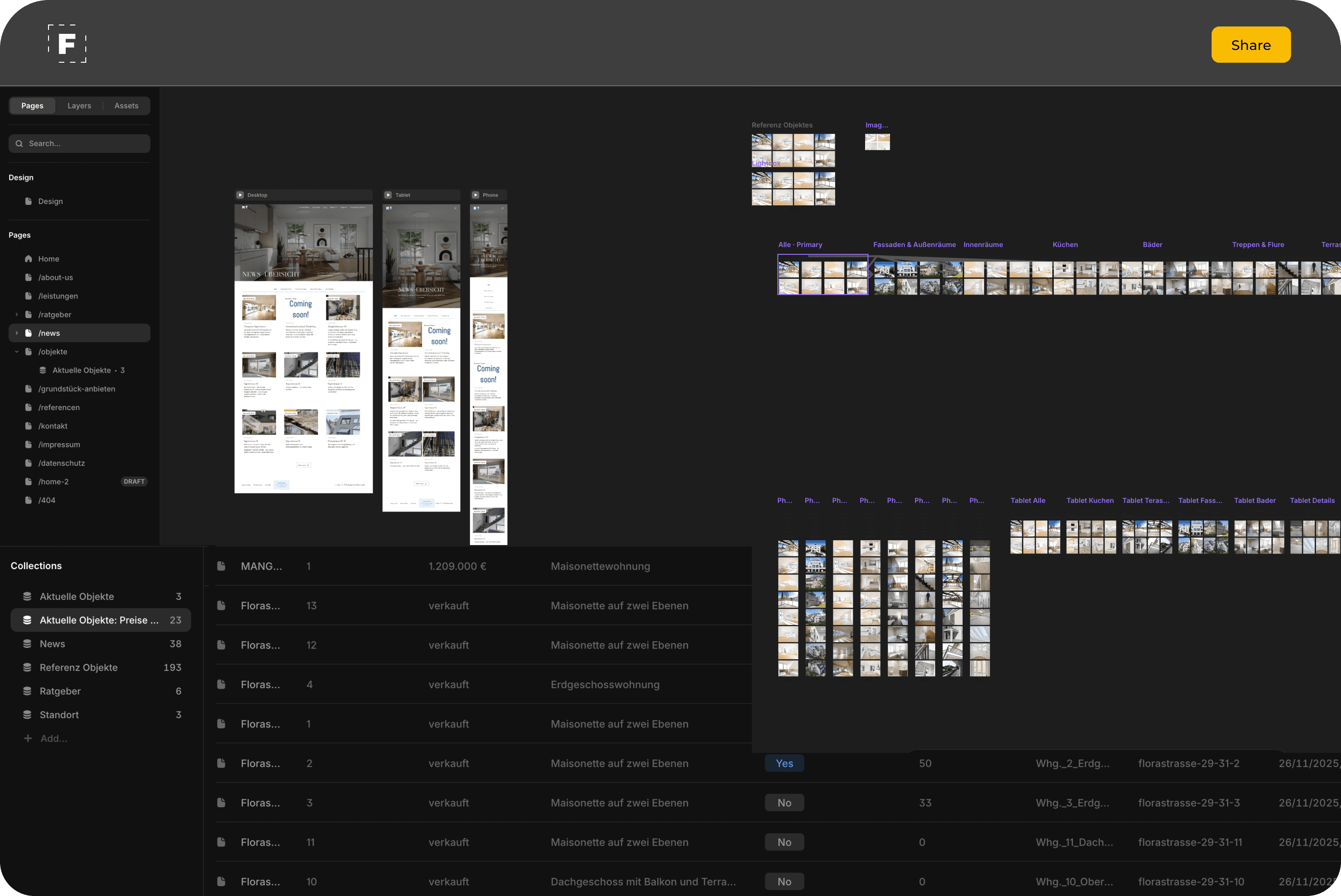Click the Standort collection database icon
The width and height of the screenshot is (1341, 896).
pos(27,715)
